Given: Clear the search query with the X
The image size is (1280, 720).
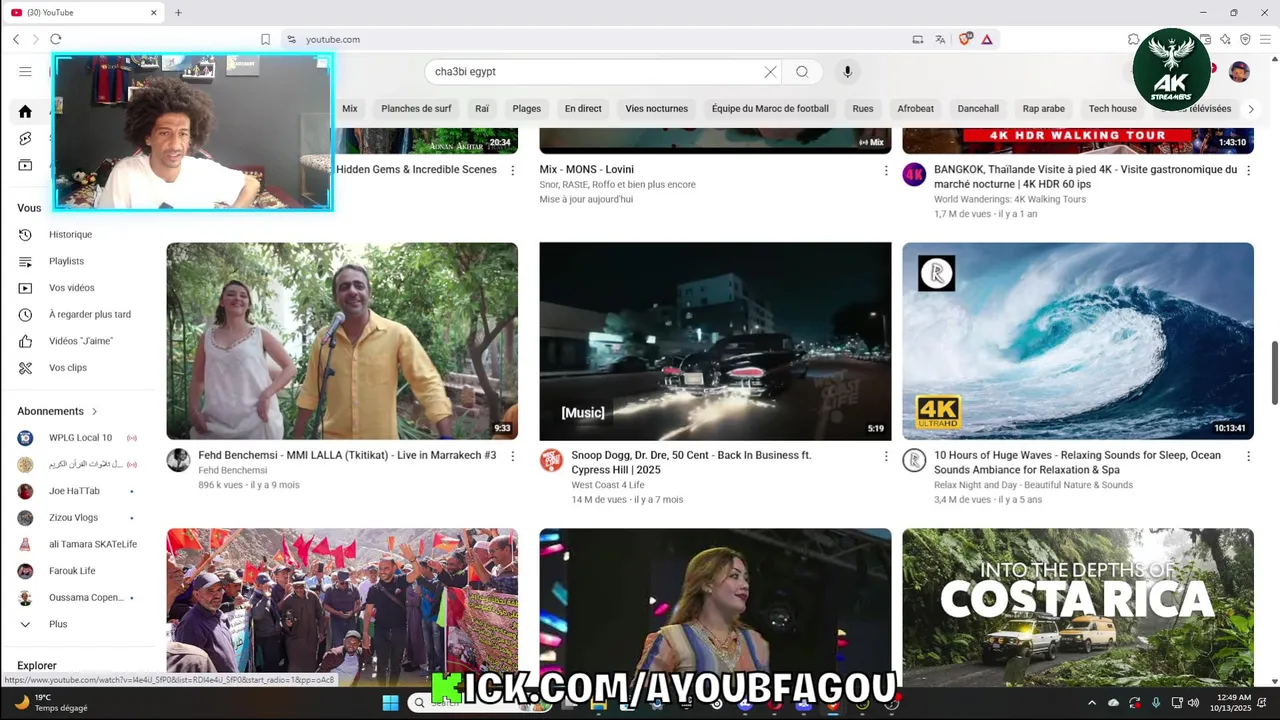Looking at the screenshot, I should [770, 72].
